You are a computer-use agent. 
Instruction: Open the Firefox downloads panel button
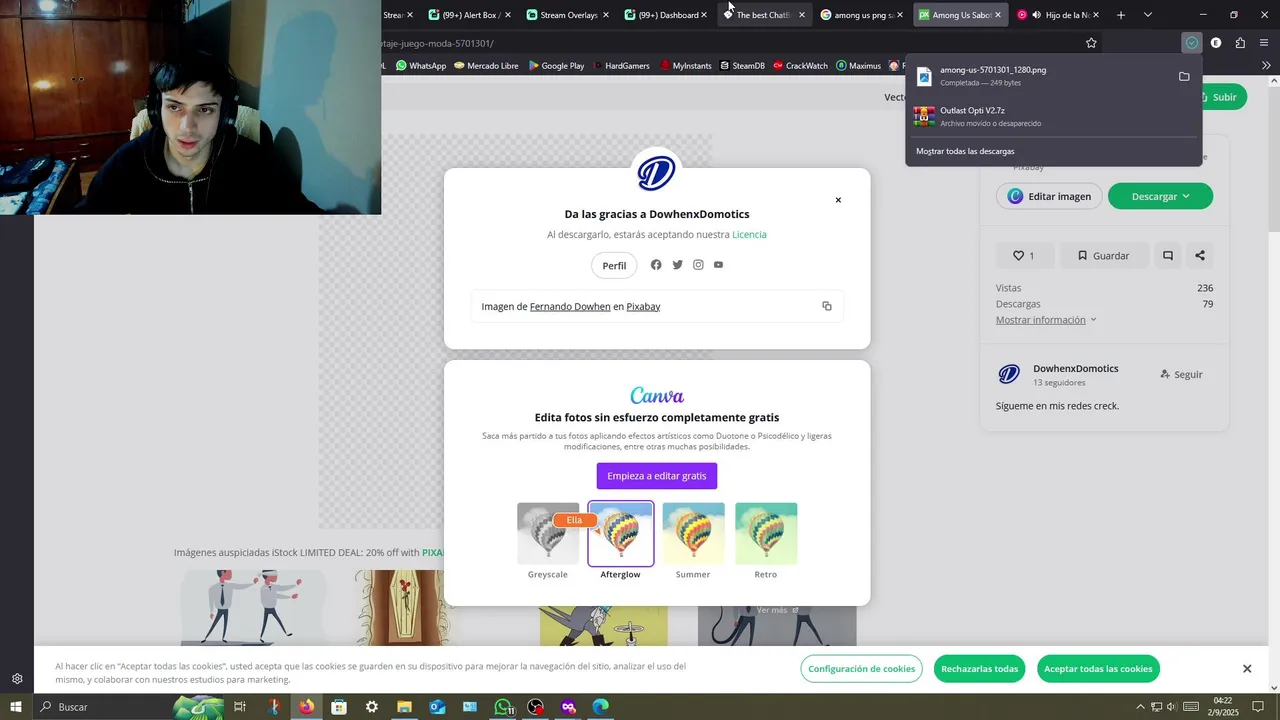[x=1191, y=43]
